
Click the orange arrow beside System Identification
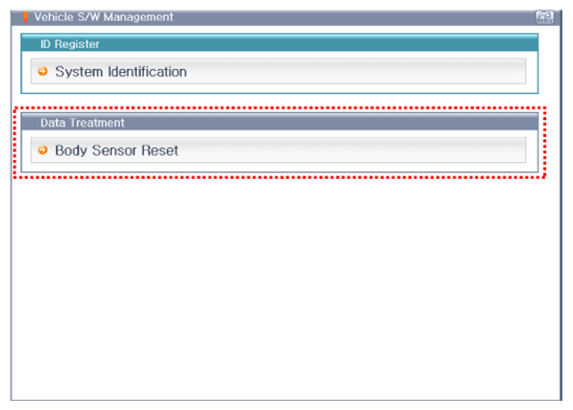tap(43, 71)
